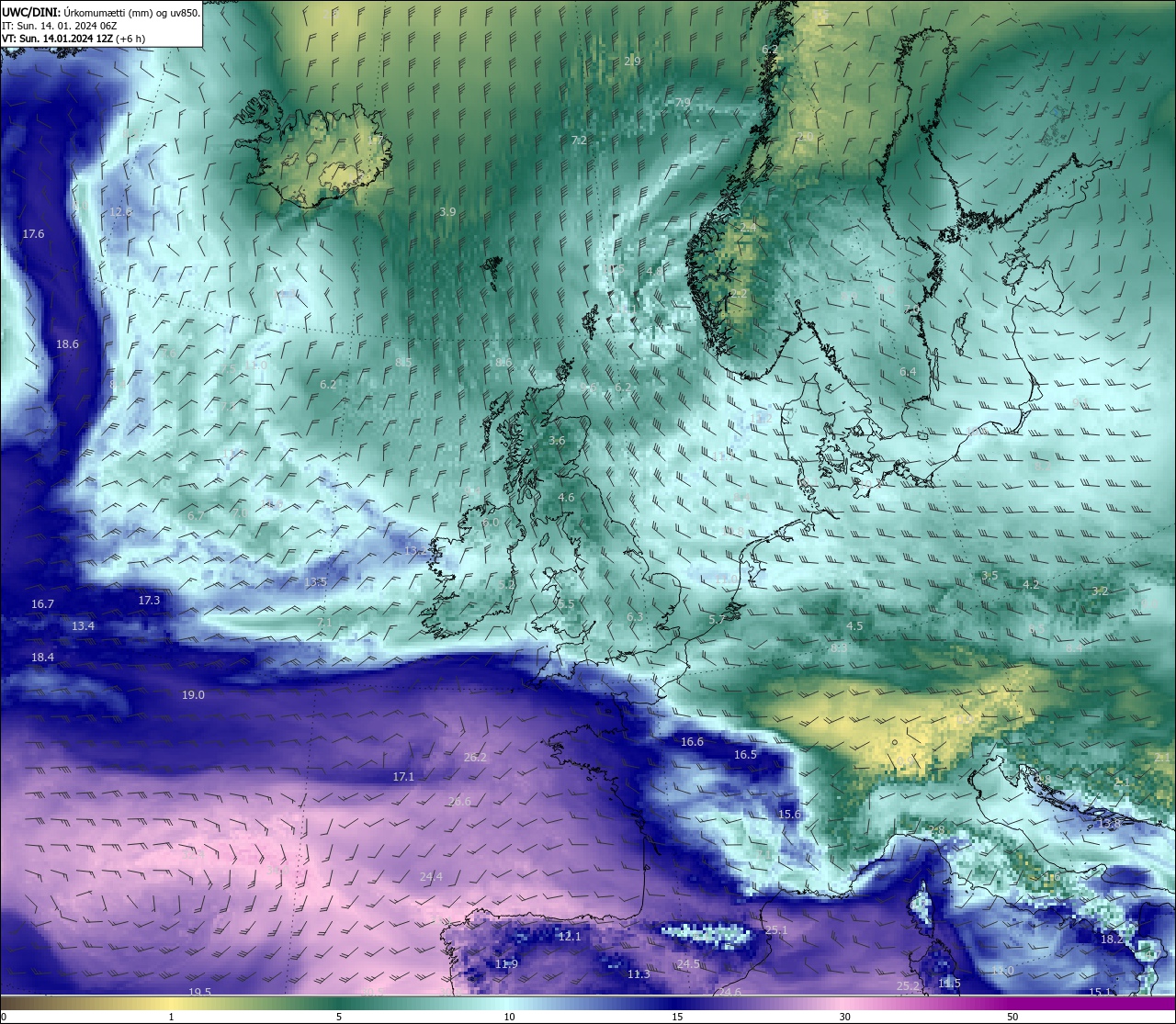
Task: Click the color scale tick labeled 5
Action: coord(339,1017)
